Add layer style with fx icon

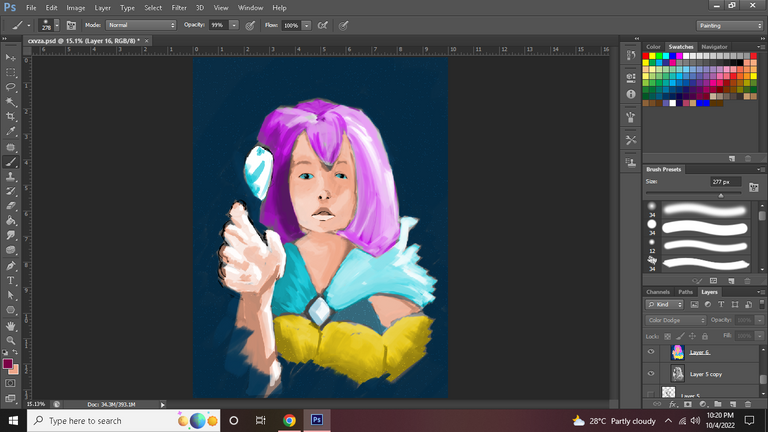[x=672, y=404]
